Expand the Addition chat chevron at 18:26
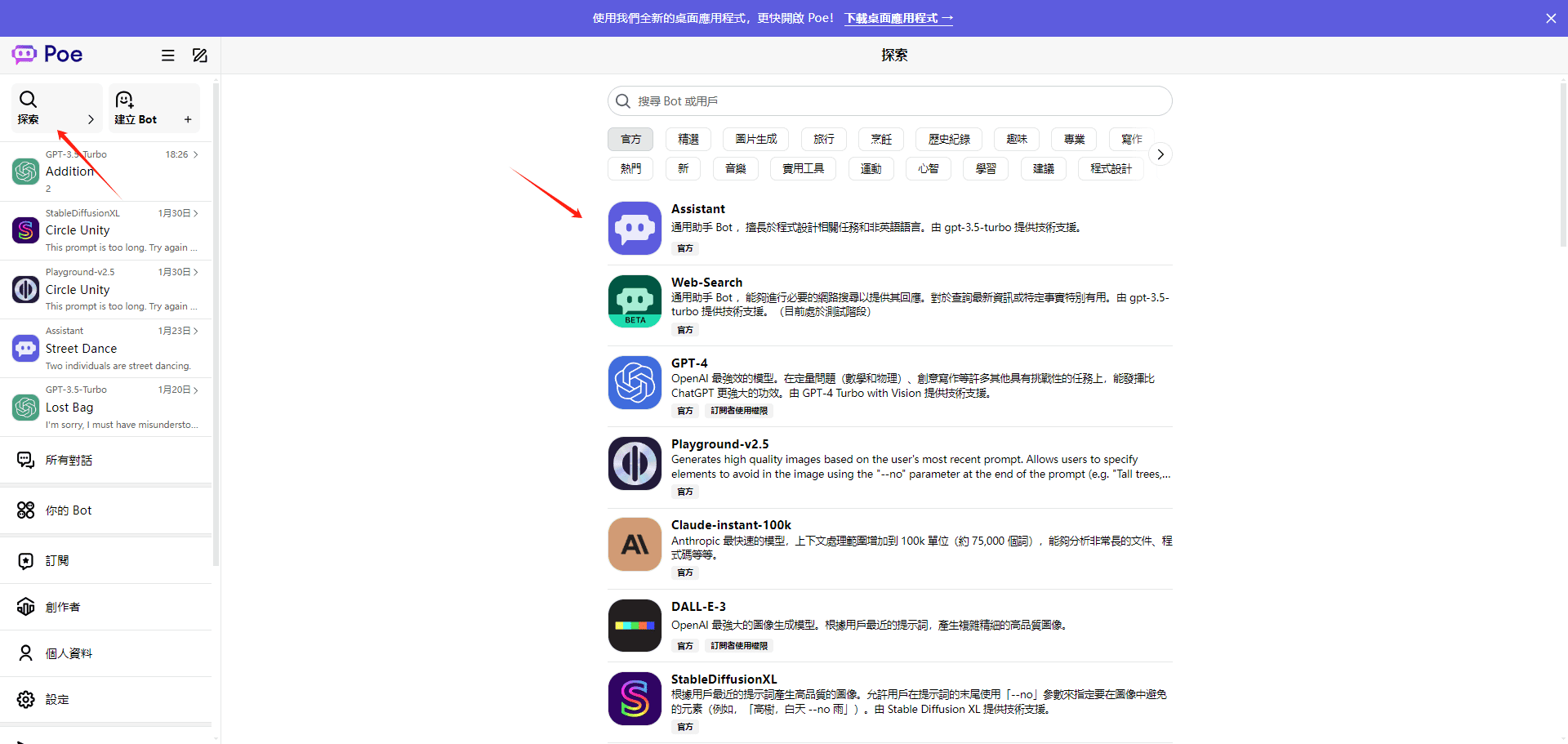 coord(196,154)
